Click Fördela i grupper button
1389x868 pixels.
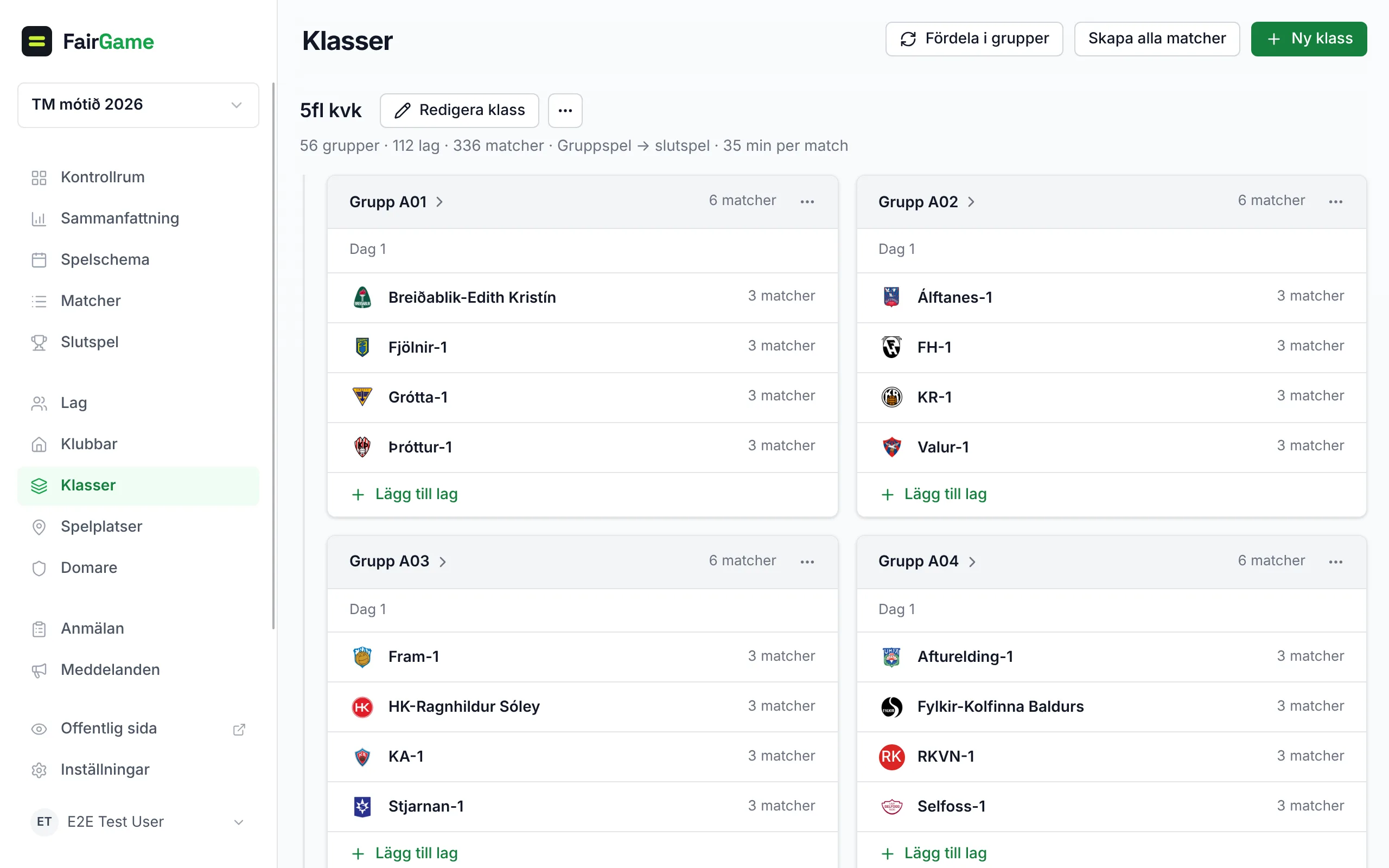pos(973,39)
